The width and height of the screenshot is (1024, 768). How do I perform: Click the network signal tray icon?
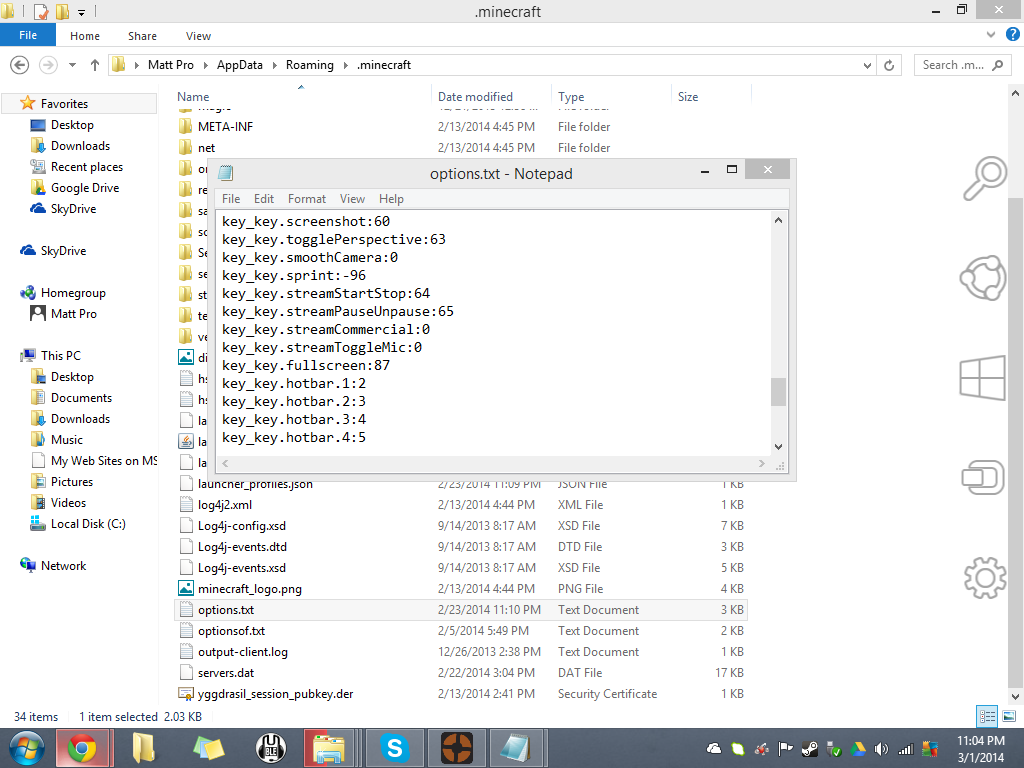click(905, 749)
